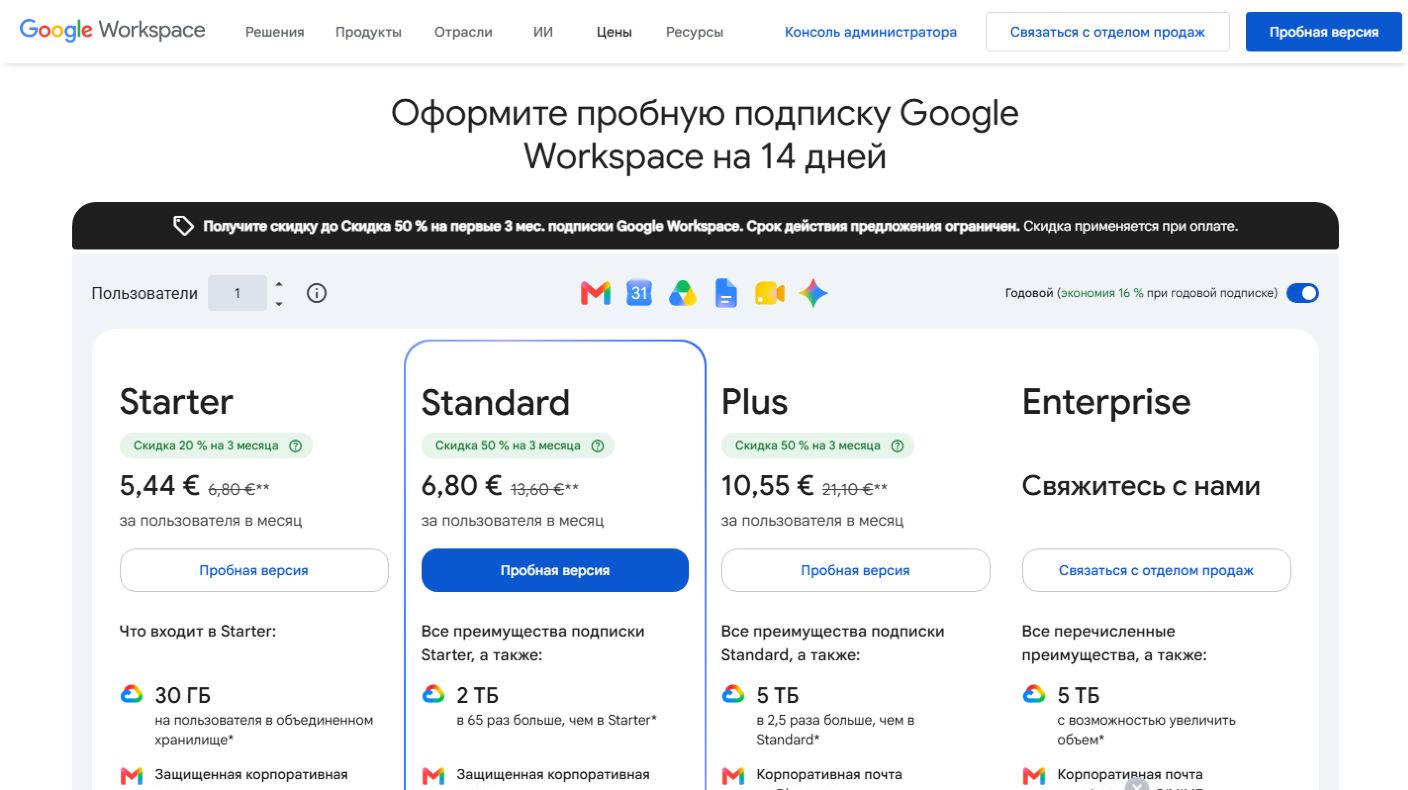The height and width of the screenshot is (790, 1408).
Task: Start the Starter plan trial
Action: [254, 570]
